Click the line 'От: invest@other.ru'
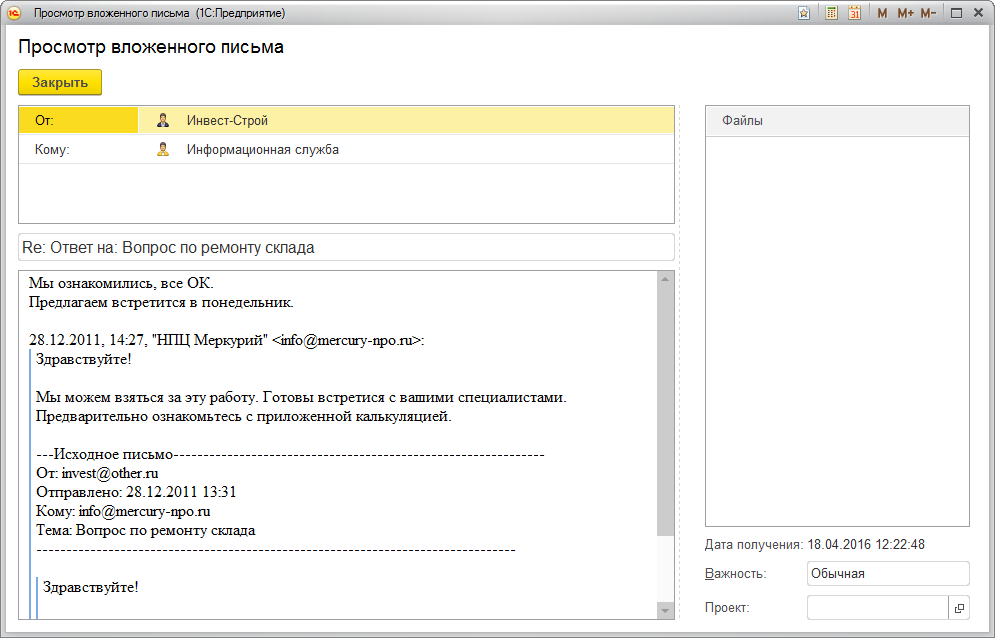 [97, 473]
